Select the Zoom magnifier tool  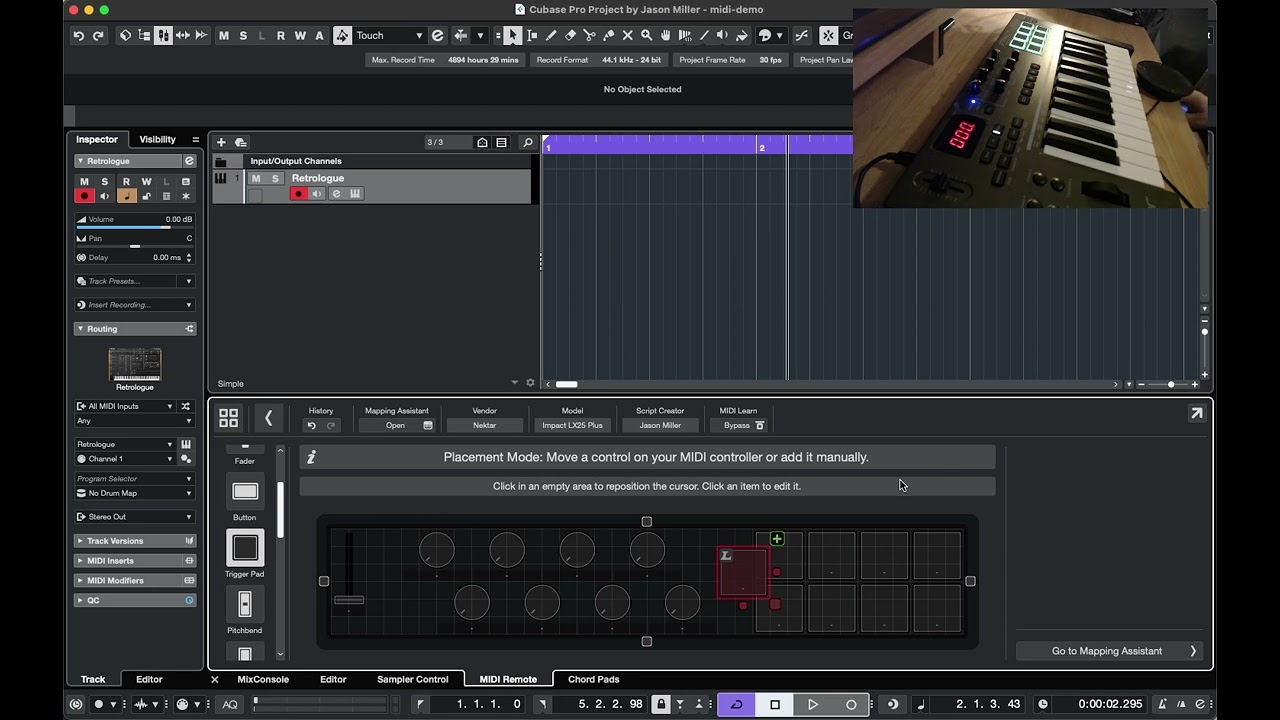point(646,35)
